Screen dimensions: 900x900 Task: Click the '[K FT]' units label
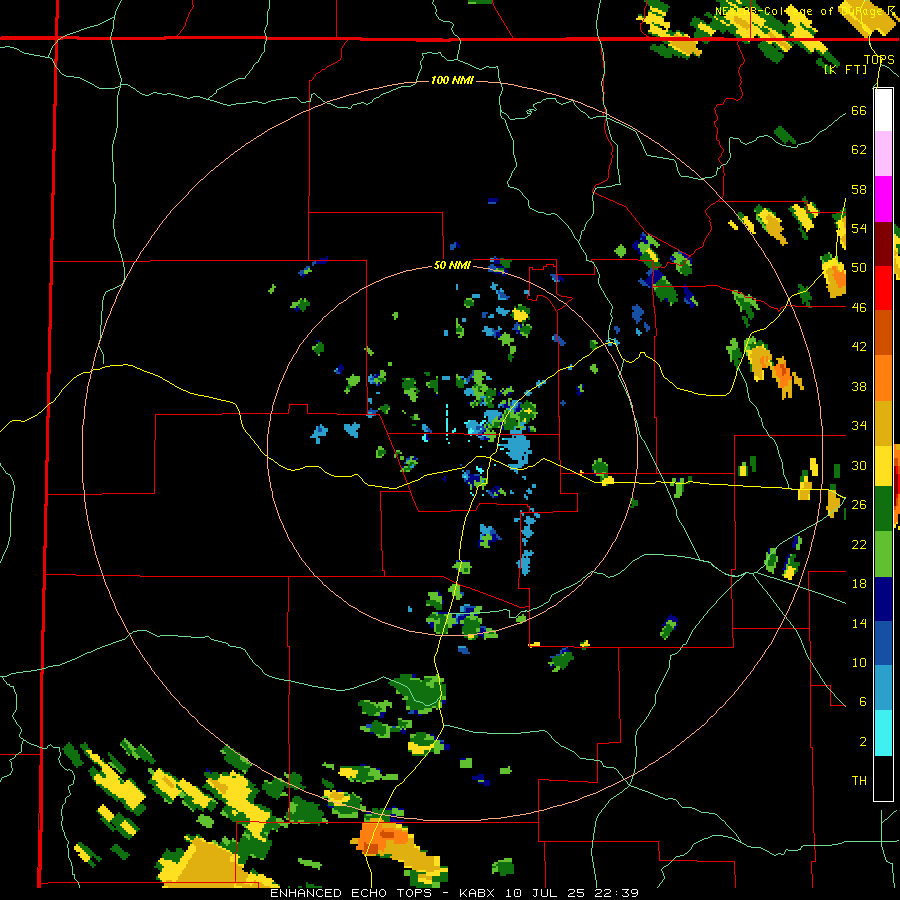coord(845,70)
